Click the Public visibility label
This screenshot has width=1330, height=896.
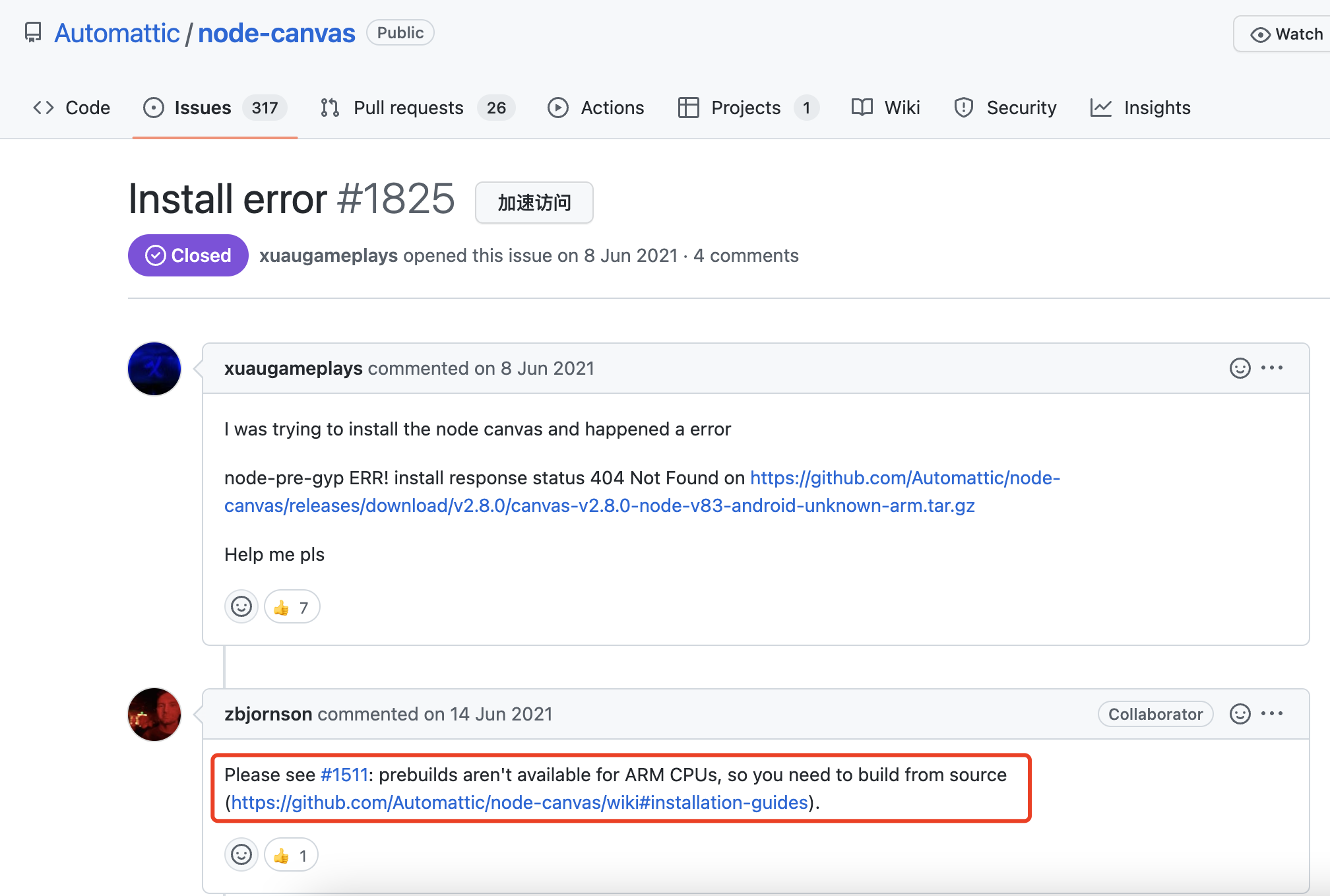[400, 32]
